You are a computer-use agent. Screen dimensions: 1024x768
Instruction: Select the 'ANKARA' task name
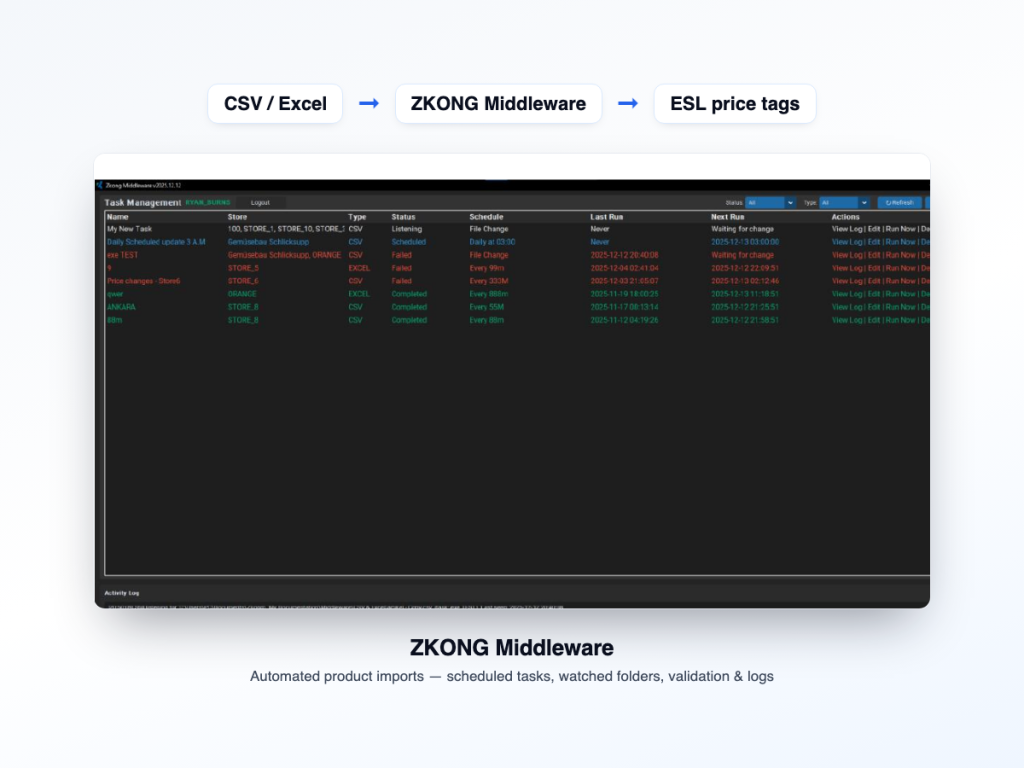pos(121,307)
